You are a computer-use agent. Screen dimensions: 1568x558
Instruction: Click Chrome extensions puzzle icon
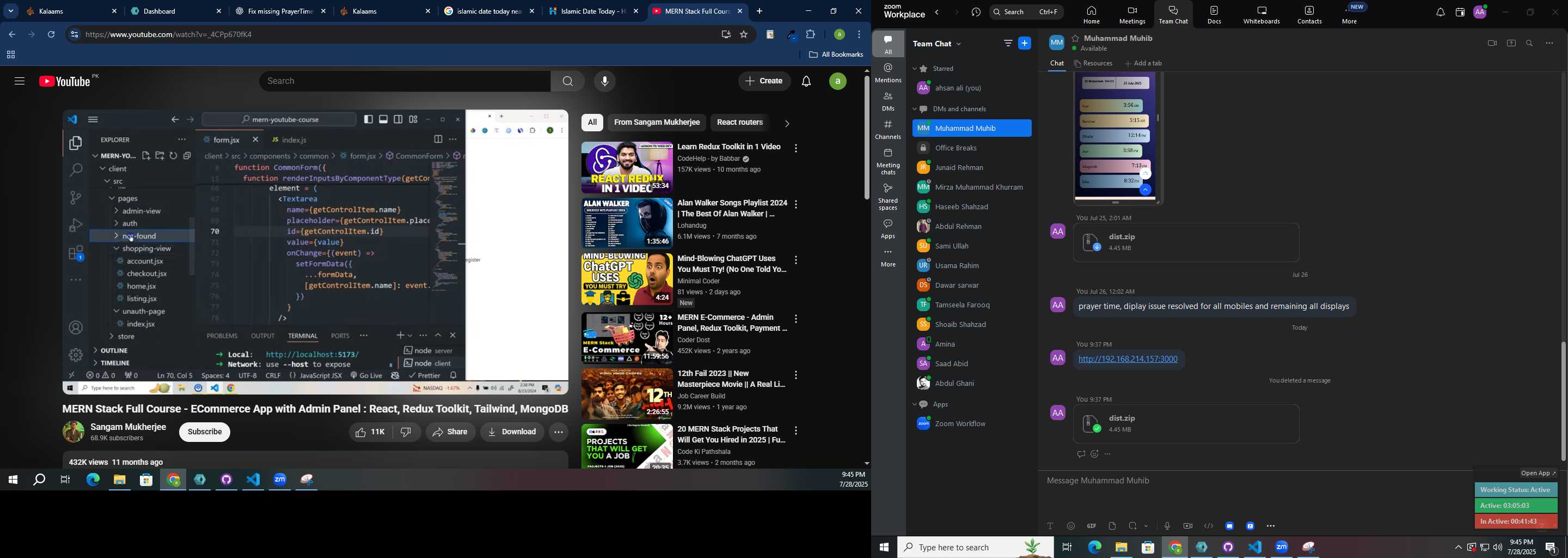pyautogui.click(x=811, y=34)
